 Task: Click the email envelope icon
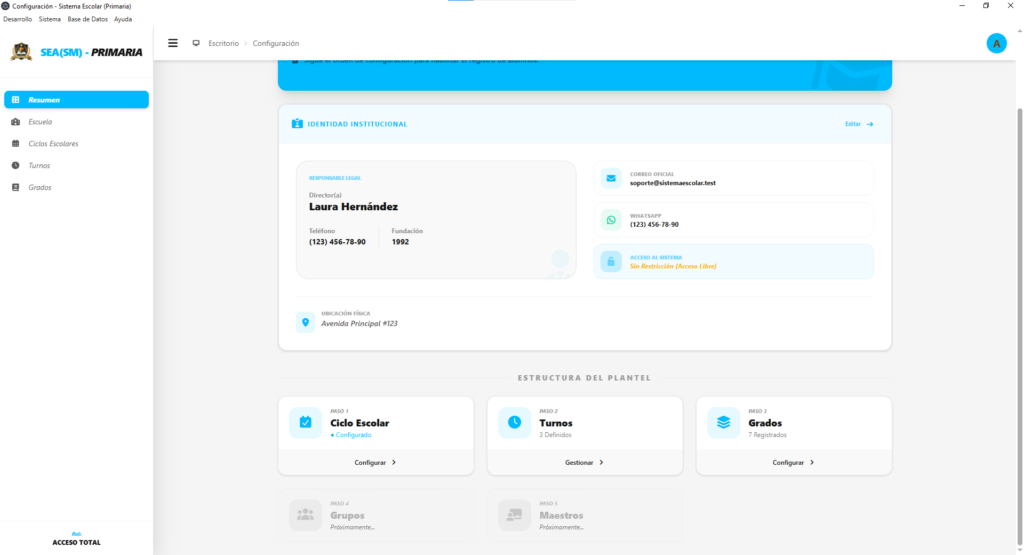tap(610, 179)
